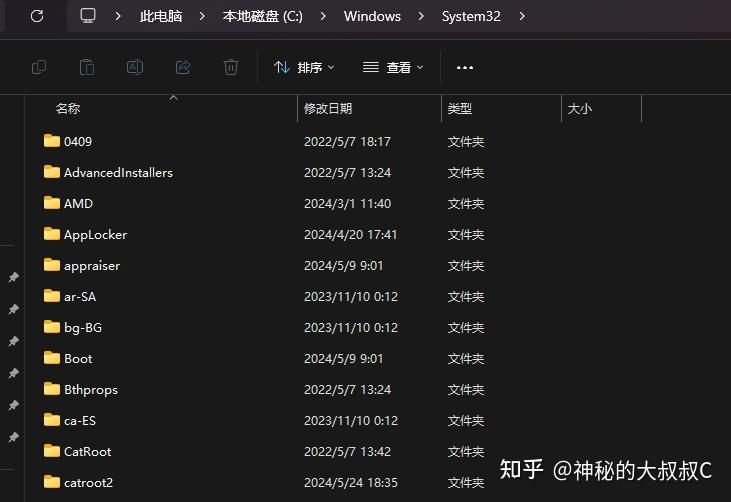Click the paste toolbar icon
This screenshot has height=502, width=731.
(87, 68)
